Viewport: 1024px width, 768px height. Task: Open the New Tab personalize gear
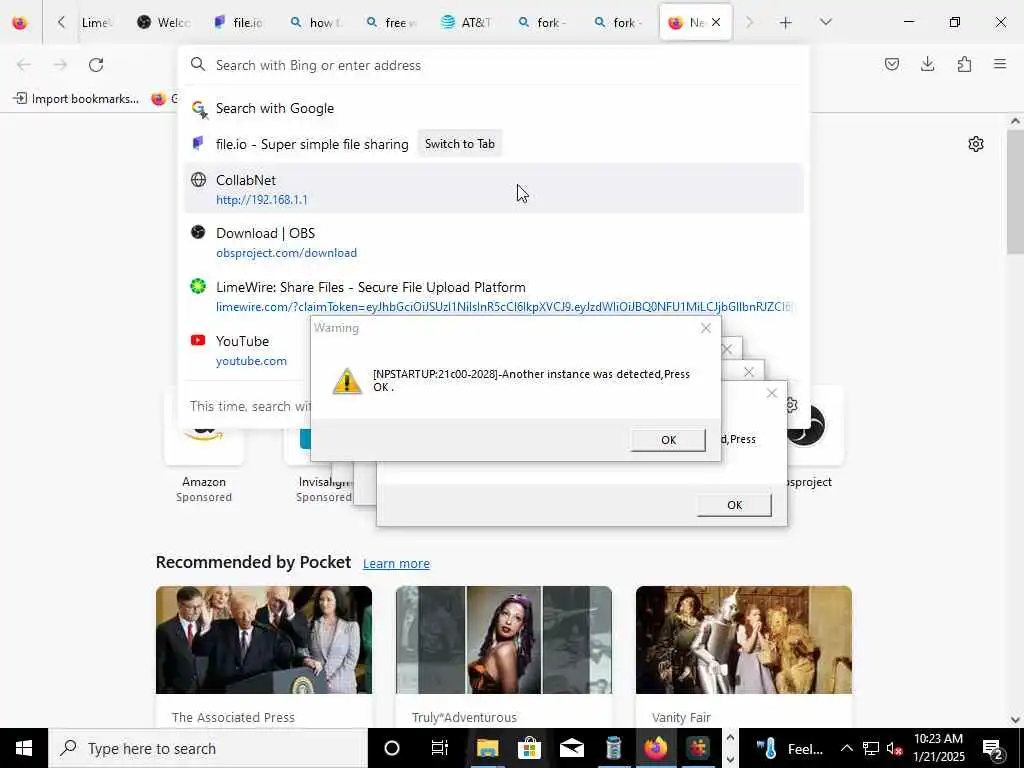click(976, 144)
